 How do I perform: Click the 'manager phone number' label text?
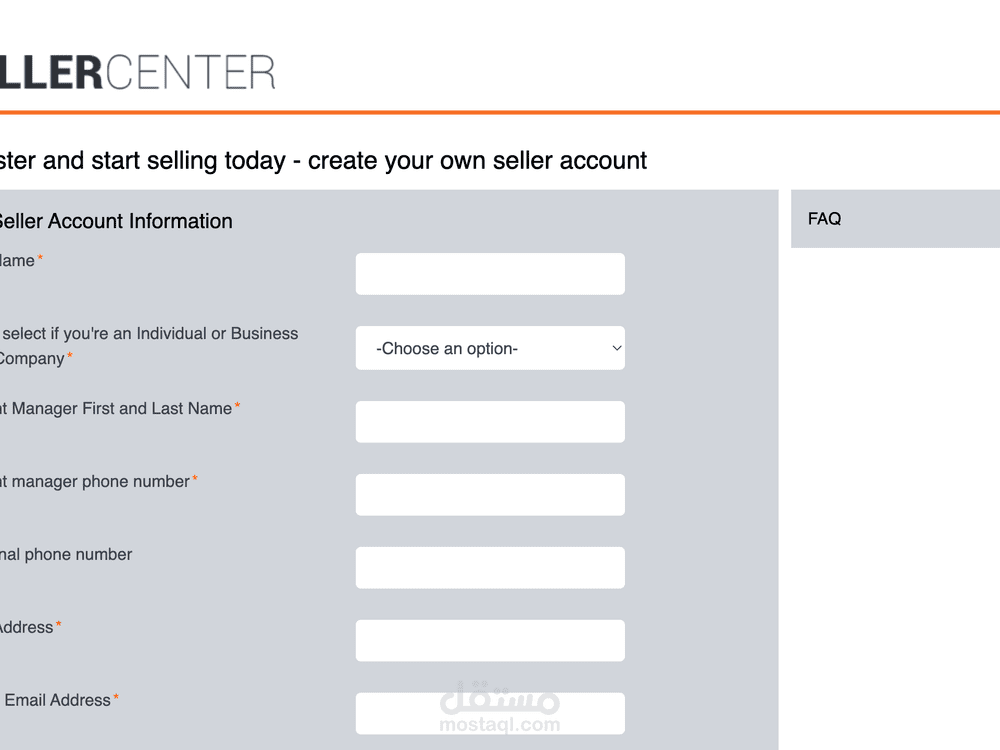pyautogui.click(x=96, y=481)
